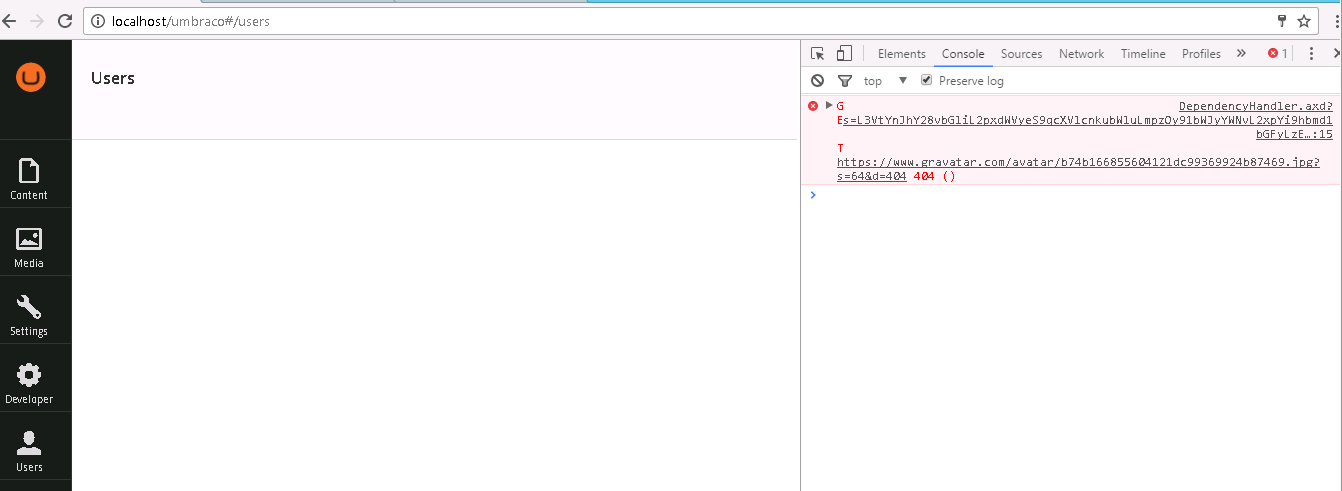Open the Media section
The width and height of the screenshot is (1342, 491).
(x=29, y=247)
